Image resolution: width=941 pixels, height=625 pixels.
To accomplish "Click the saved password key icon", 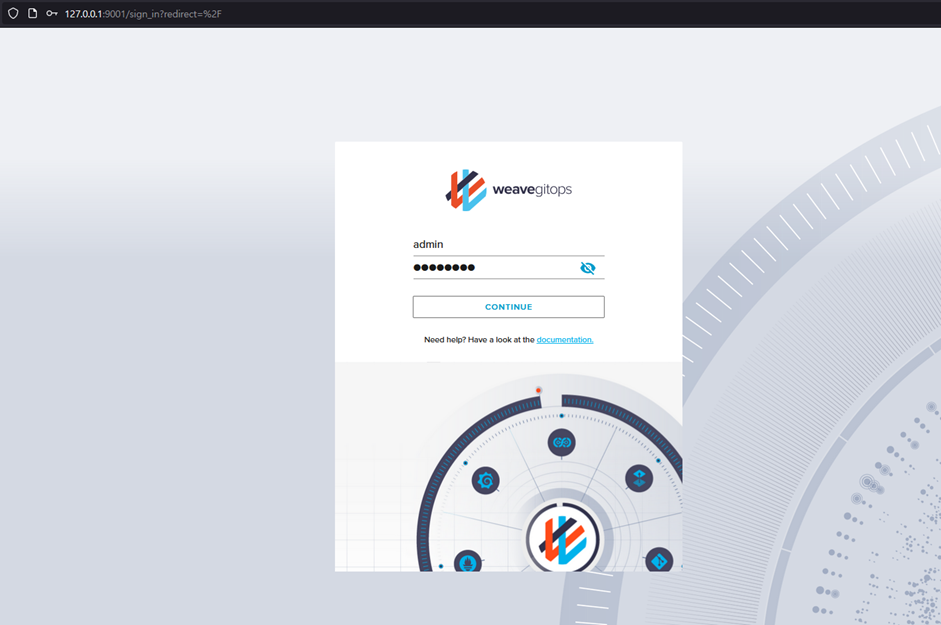I will pyautogui.click(x=52, y=13).
